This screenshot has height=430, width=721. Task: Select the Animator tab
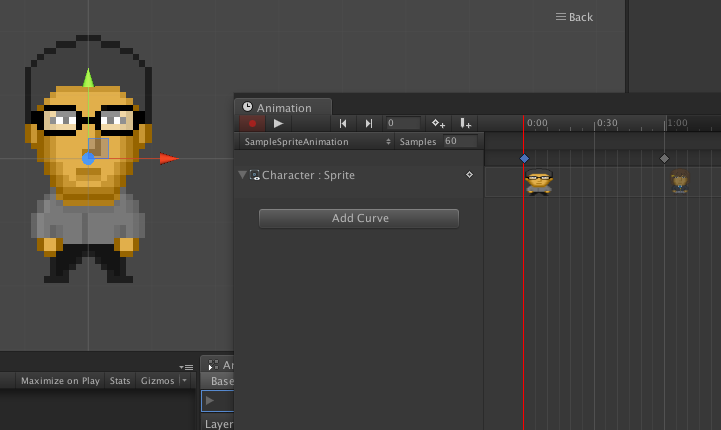click(218, 365)
